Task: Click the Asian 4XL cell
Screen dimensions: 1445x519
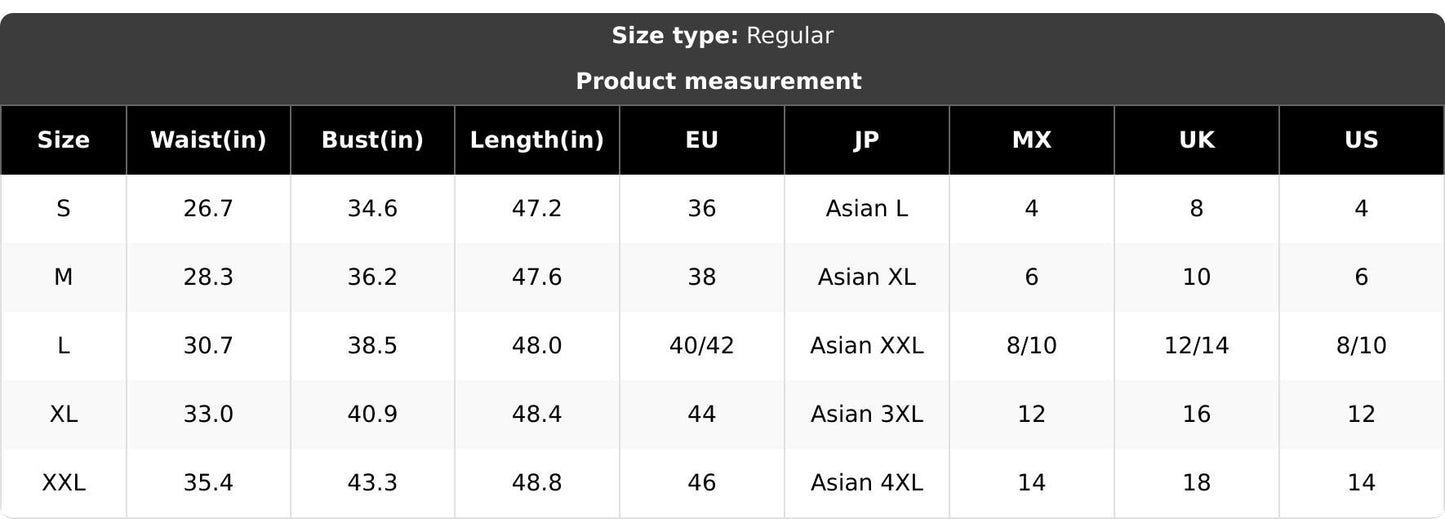Action: [x=867, y=483]
